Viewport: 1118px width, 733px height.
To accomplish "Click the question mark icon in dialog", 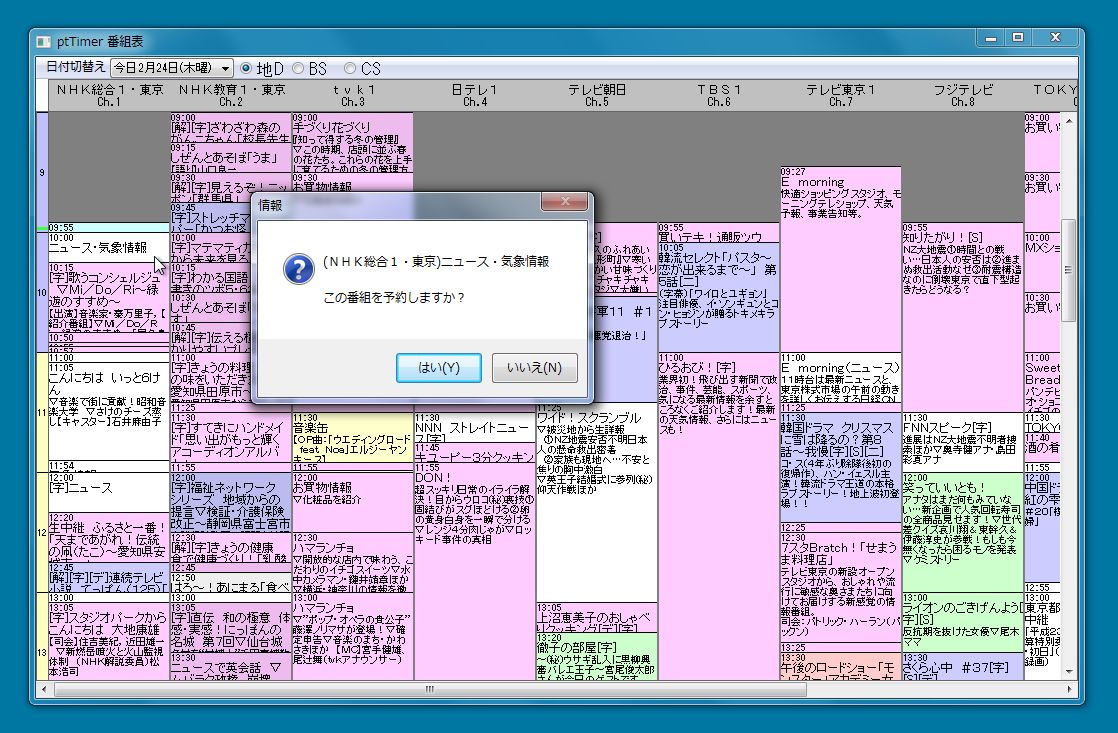I will [x=298, y=269].
